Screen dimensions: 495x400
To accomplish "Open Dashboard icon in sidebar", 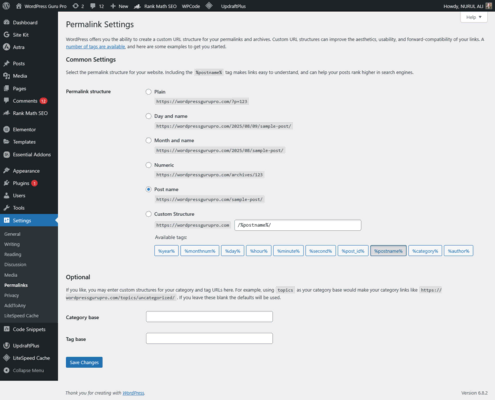I will click(x=6, y=22).
